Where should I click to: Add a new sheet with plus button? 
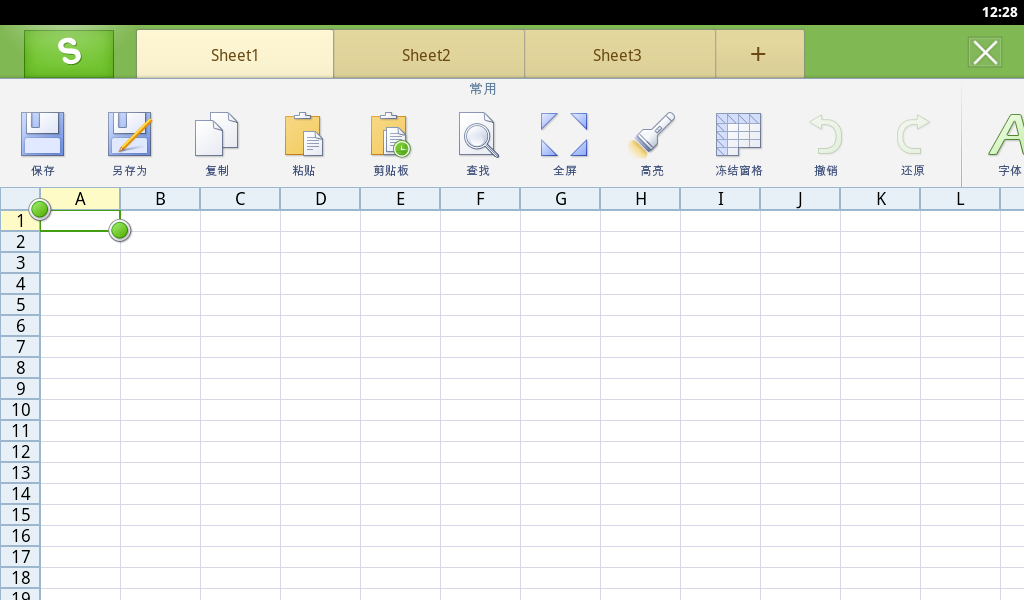[x=758, y=55]
